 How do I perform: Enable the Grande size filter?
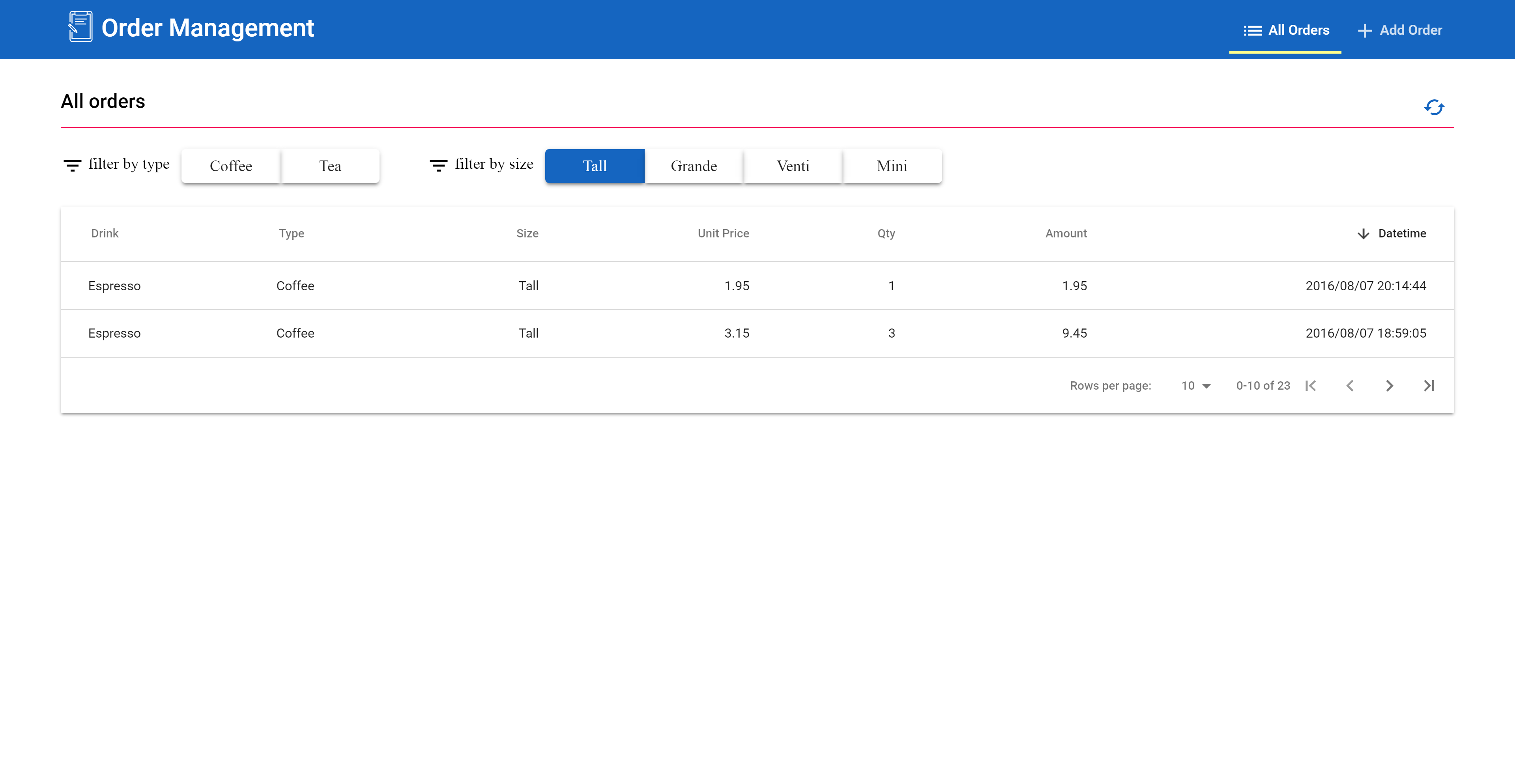point(694,166)
